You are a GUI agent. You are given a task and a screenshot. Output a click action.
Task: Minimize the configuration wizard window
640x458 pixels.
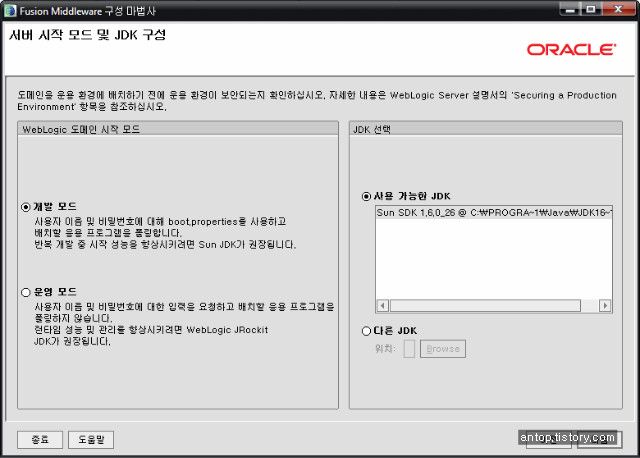pos(571,9)
